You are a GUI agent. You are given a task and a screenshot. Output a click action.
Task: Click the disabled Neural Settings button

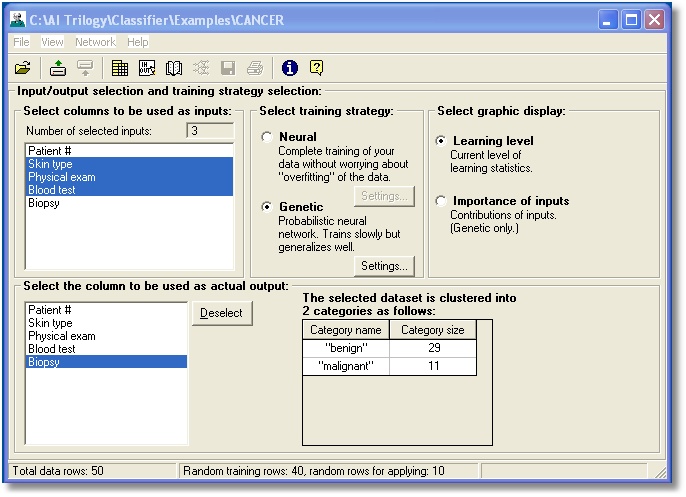tap(384, 196)
